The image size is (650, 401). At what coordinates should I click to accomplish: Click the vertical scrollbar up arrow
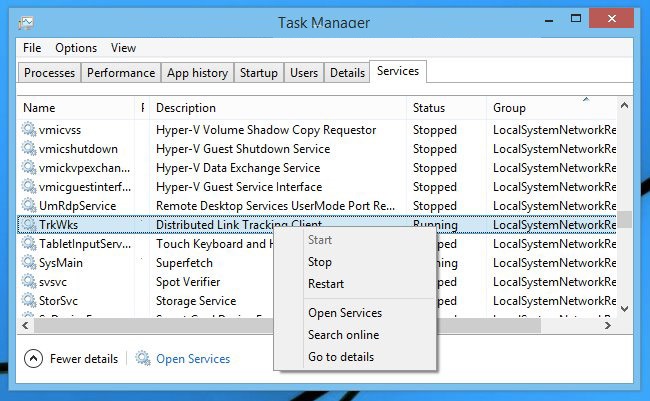click(x=624, y=106)
